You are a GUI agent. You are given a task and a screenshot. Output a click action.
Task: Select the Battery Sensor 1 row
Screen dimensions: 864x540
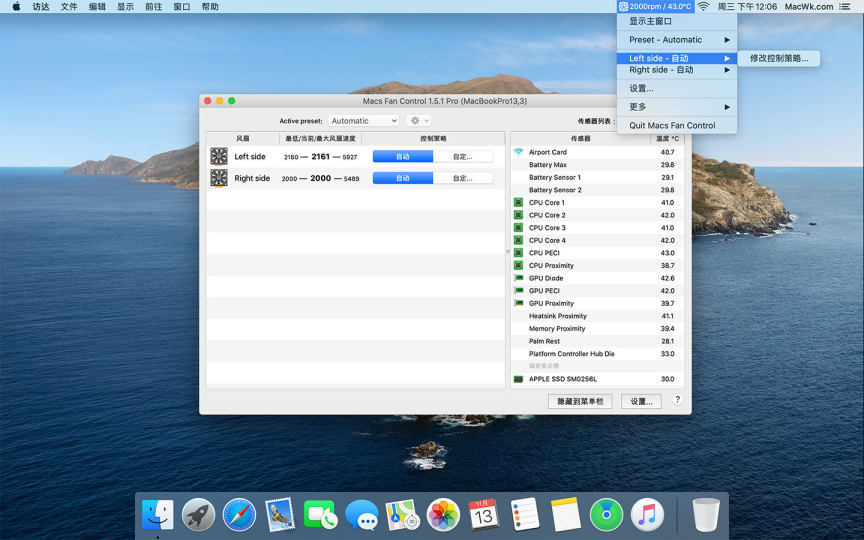point(597,177)
